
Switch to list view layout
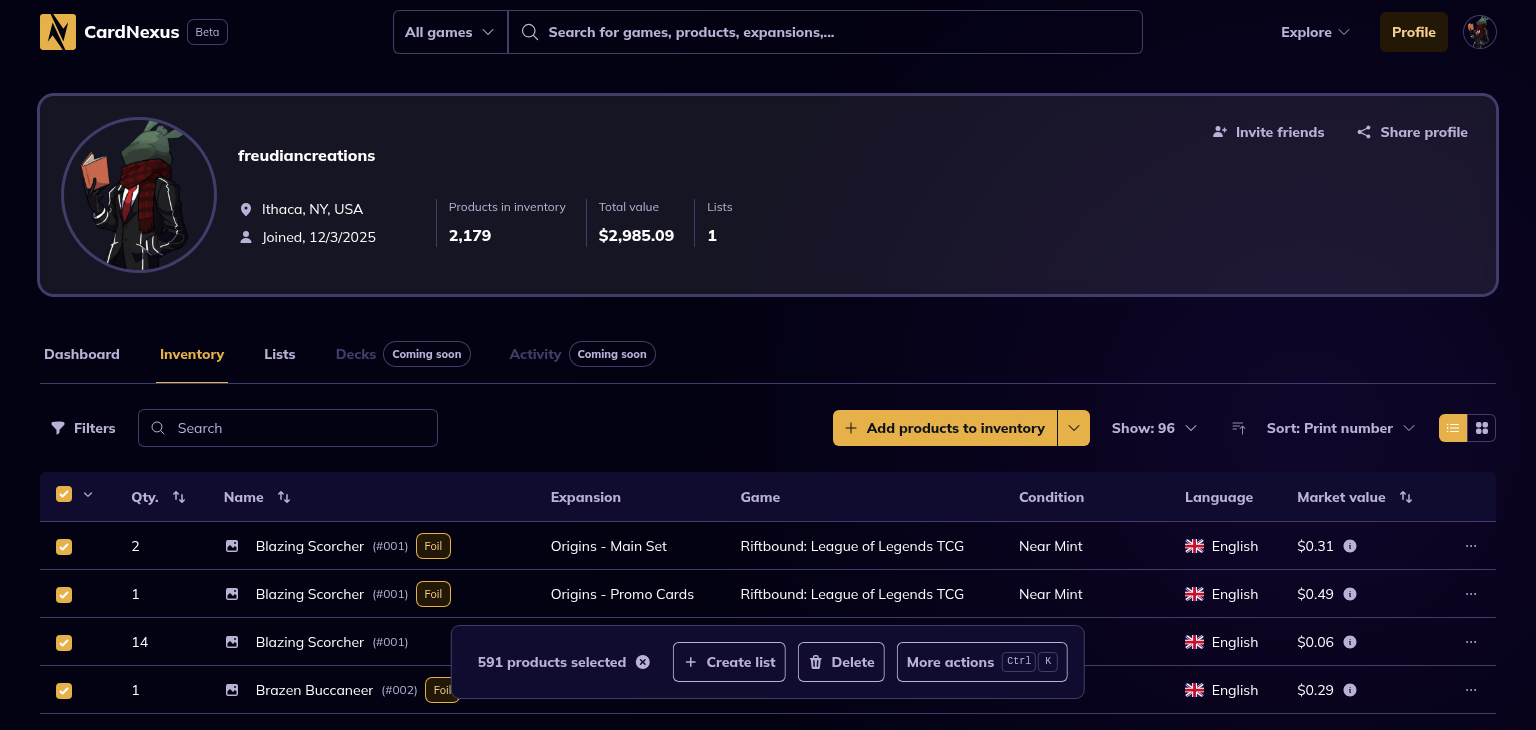pyautogui.click(x=1453, y=428)
